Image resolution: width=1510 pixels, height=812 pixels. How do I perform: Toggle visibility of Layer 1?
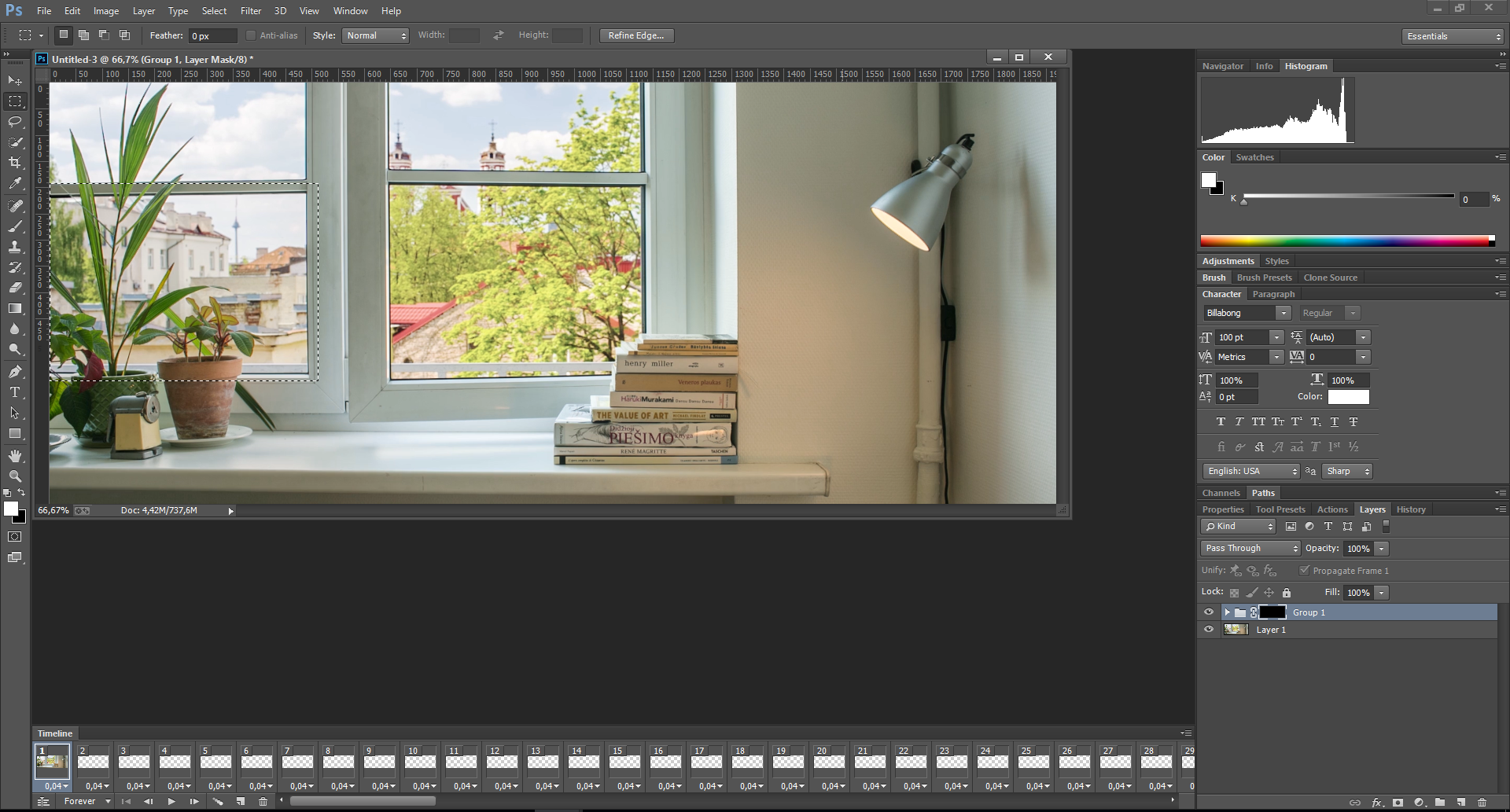[1209, 630]
